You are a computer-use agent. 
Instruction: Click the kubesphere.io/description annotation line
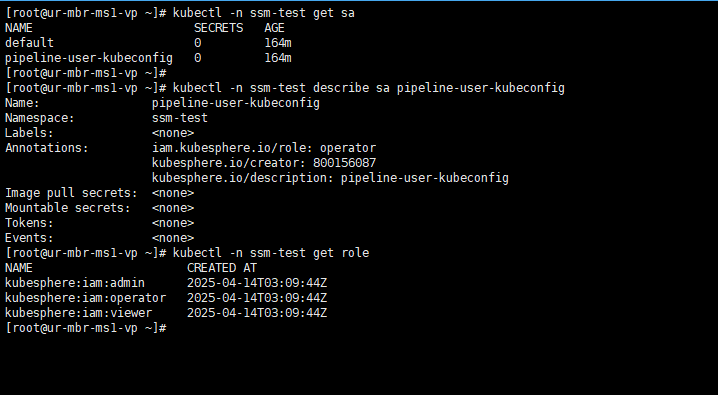pyautogui.click(x=330, y=178)
